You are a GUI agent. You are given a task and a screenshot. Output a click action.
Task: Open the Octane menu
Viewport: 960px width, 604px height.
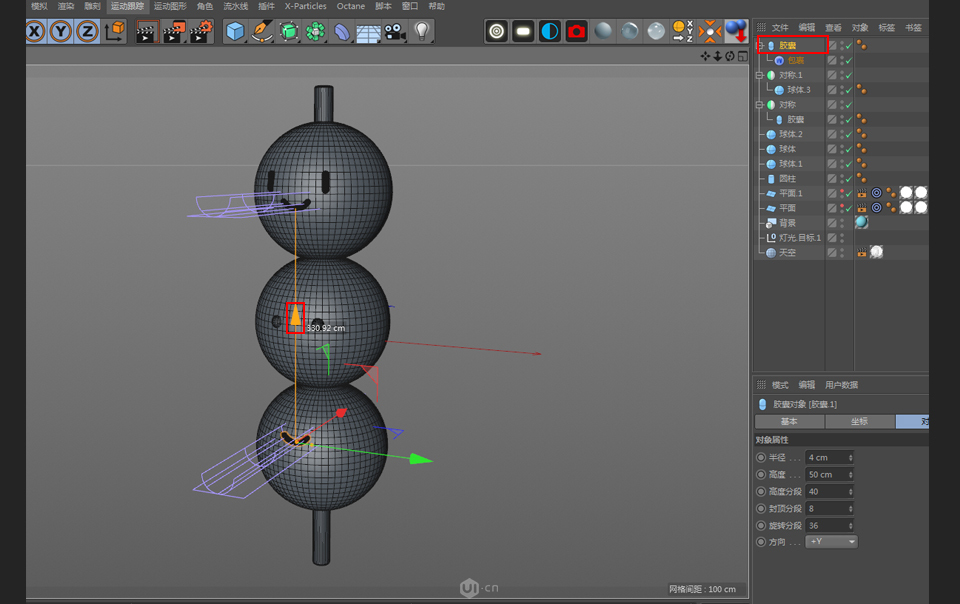[350, 6]
